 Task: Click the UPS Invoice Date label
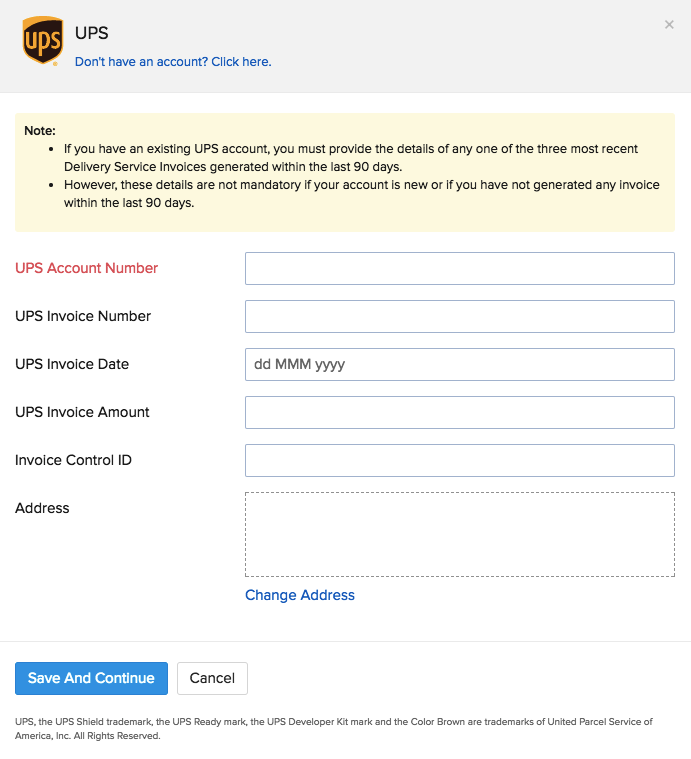(72, 364)
